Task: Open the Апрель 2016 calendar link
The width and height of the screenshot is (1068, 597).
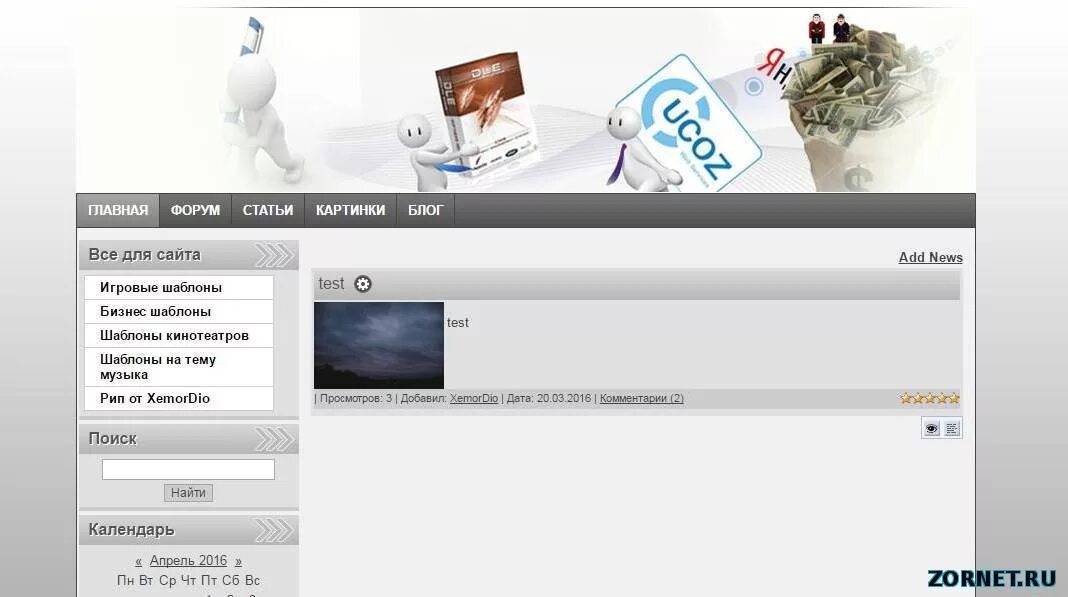Action: (188, 561)
